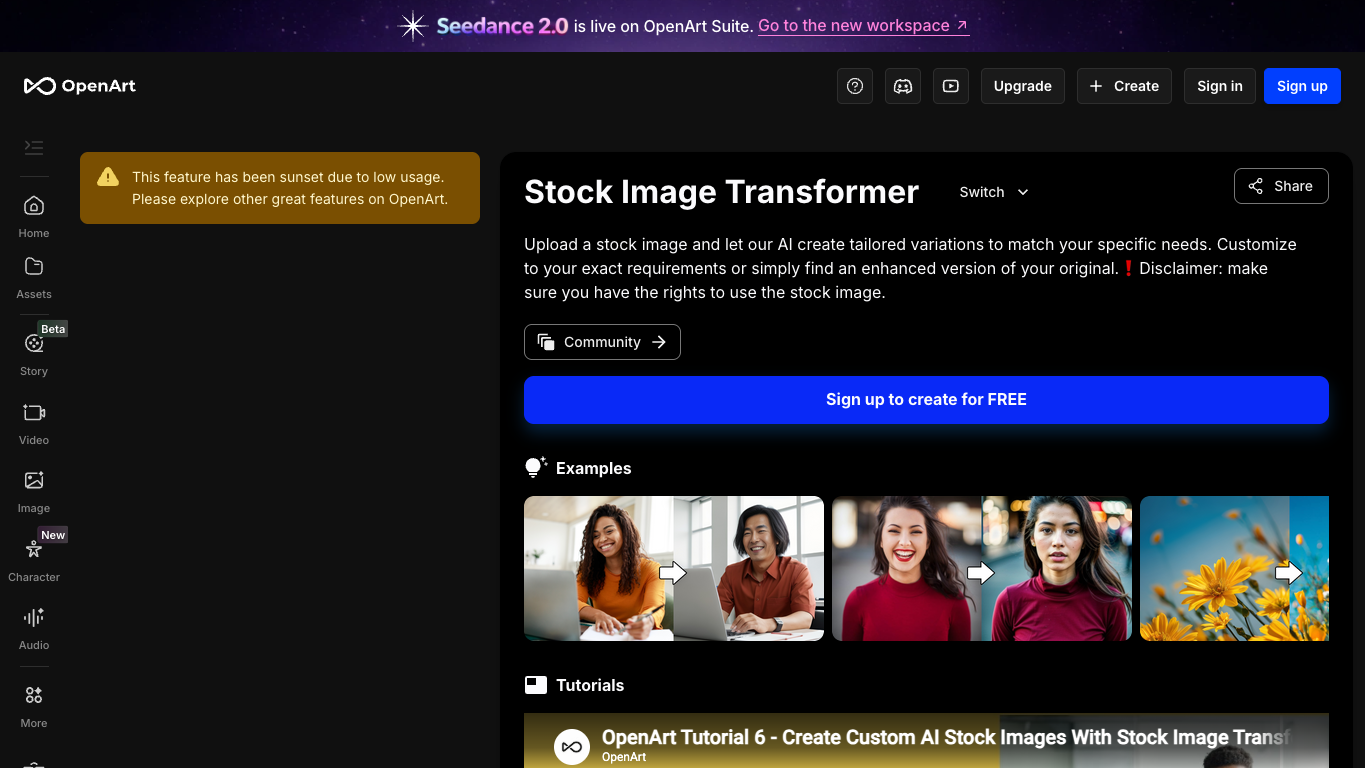The height and width of the screenshot is (768, 1365).
Task: Open the video tutorials play icon
Action: [x=951, y=86]
